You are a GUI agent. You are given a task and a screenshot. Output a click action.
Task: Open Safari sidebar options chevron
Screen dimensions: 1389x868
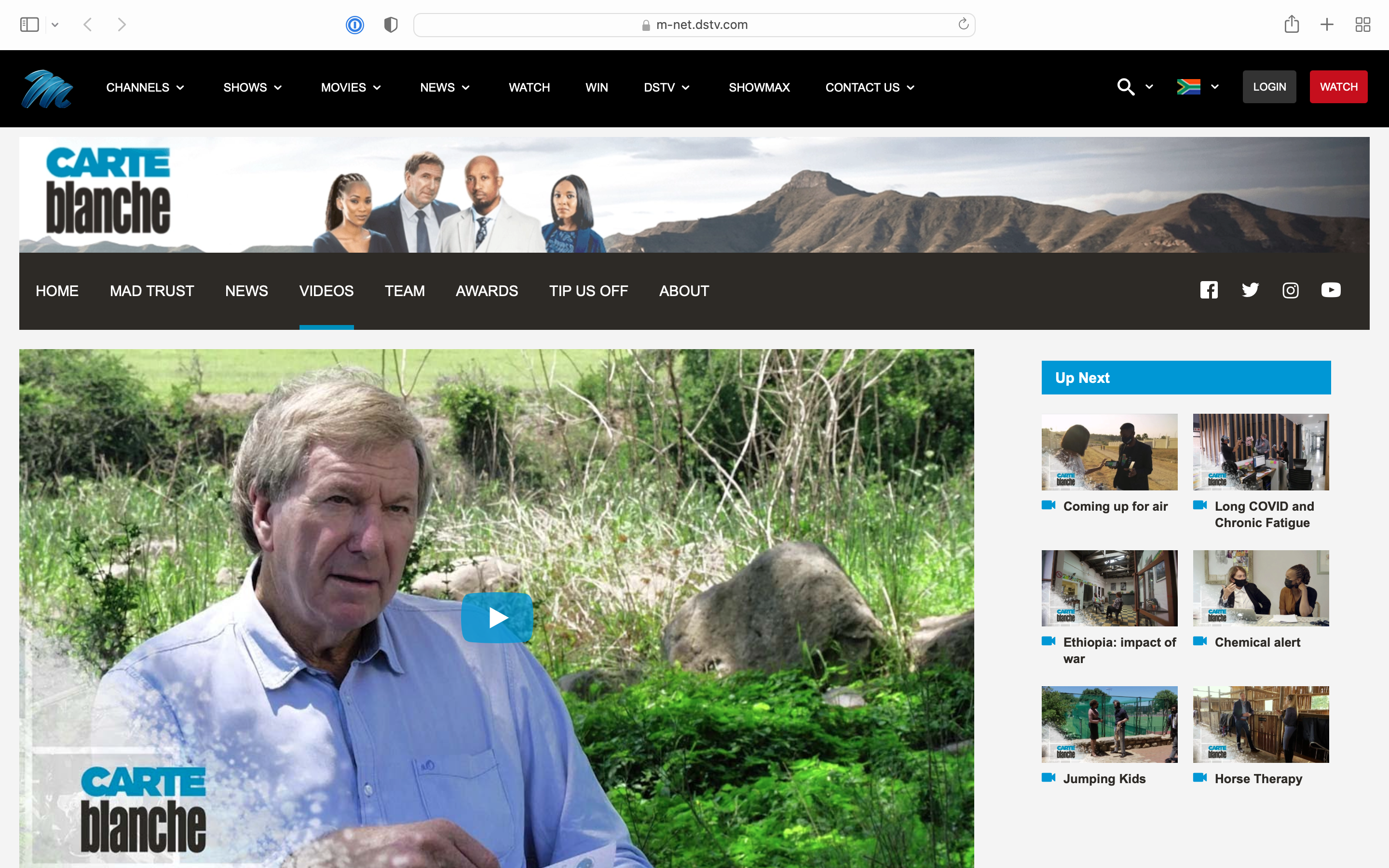[x=55, y=25]
